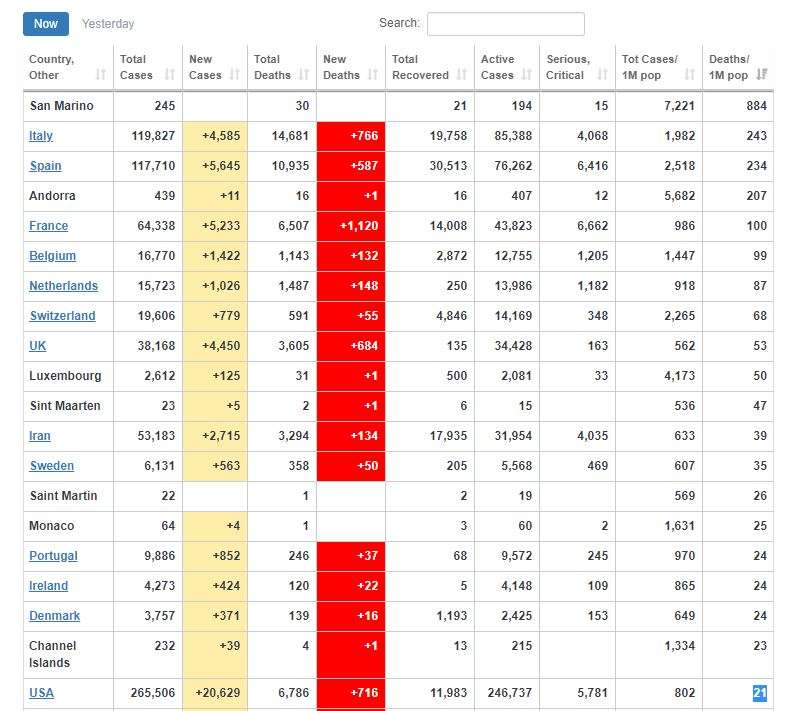This screenshot has height=711, width=794.
Task: Sort by Country column sort icon
Action: [x=100, y=75]
